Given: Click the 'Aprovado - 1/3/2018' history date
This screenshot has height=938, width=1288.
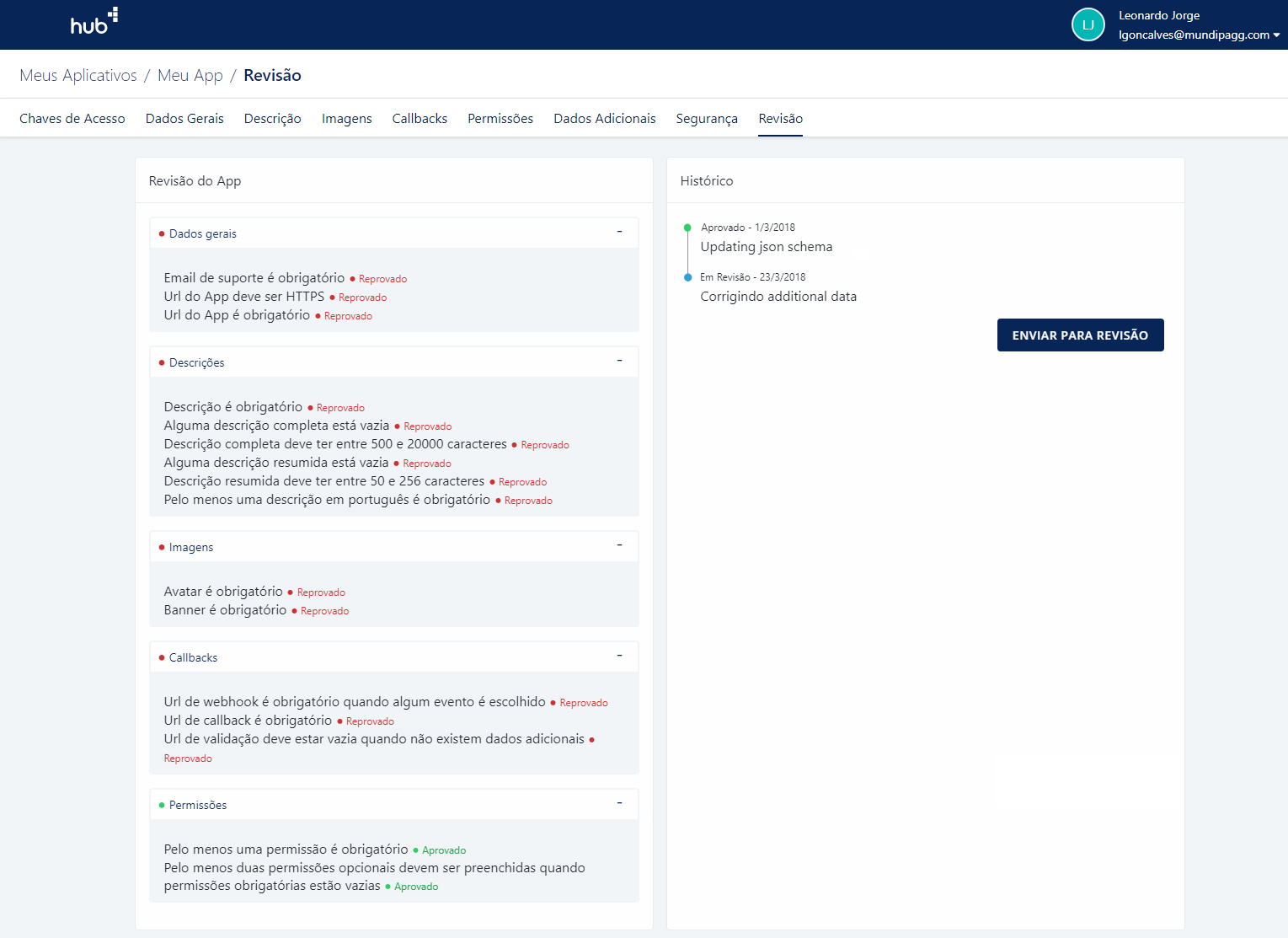Looking at the screenshot, I should pyautogui.click(x=748, y=228).
